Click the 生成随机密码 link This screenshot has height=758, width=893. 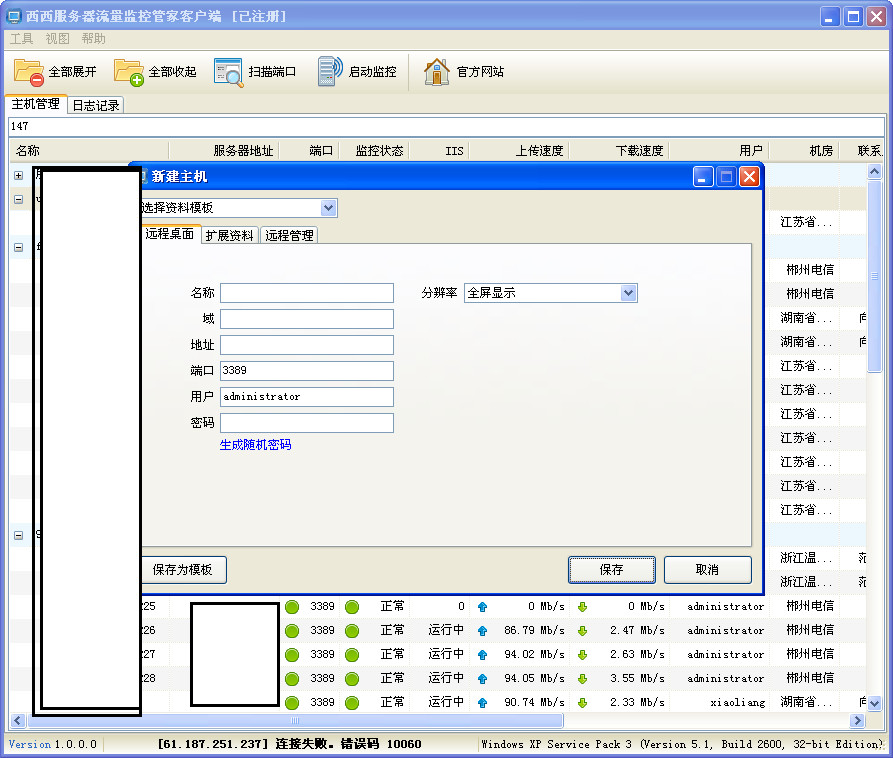255,445
